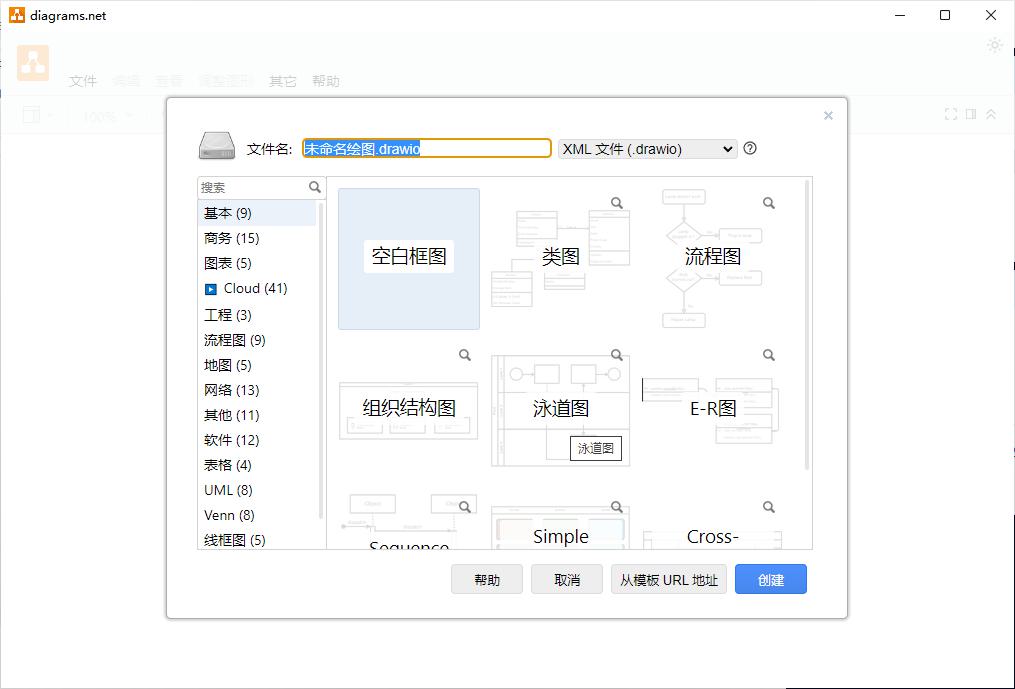
Task: Choose the 类图 template thumbnail
Action: click(x=561, y=259)
